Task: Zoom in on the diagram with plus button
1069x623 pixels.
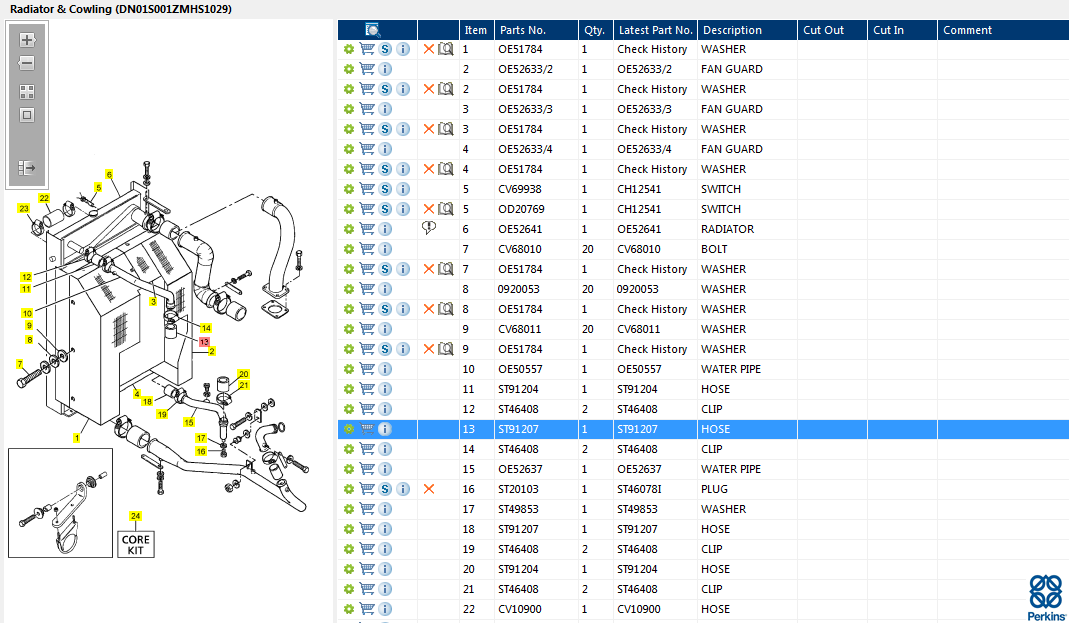Action: point(27,40)
